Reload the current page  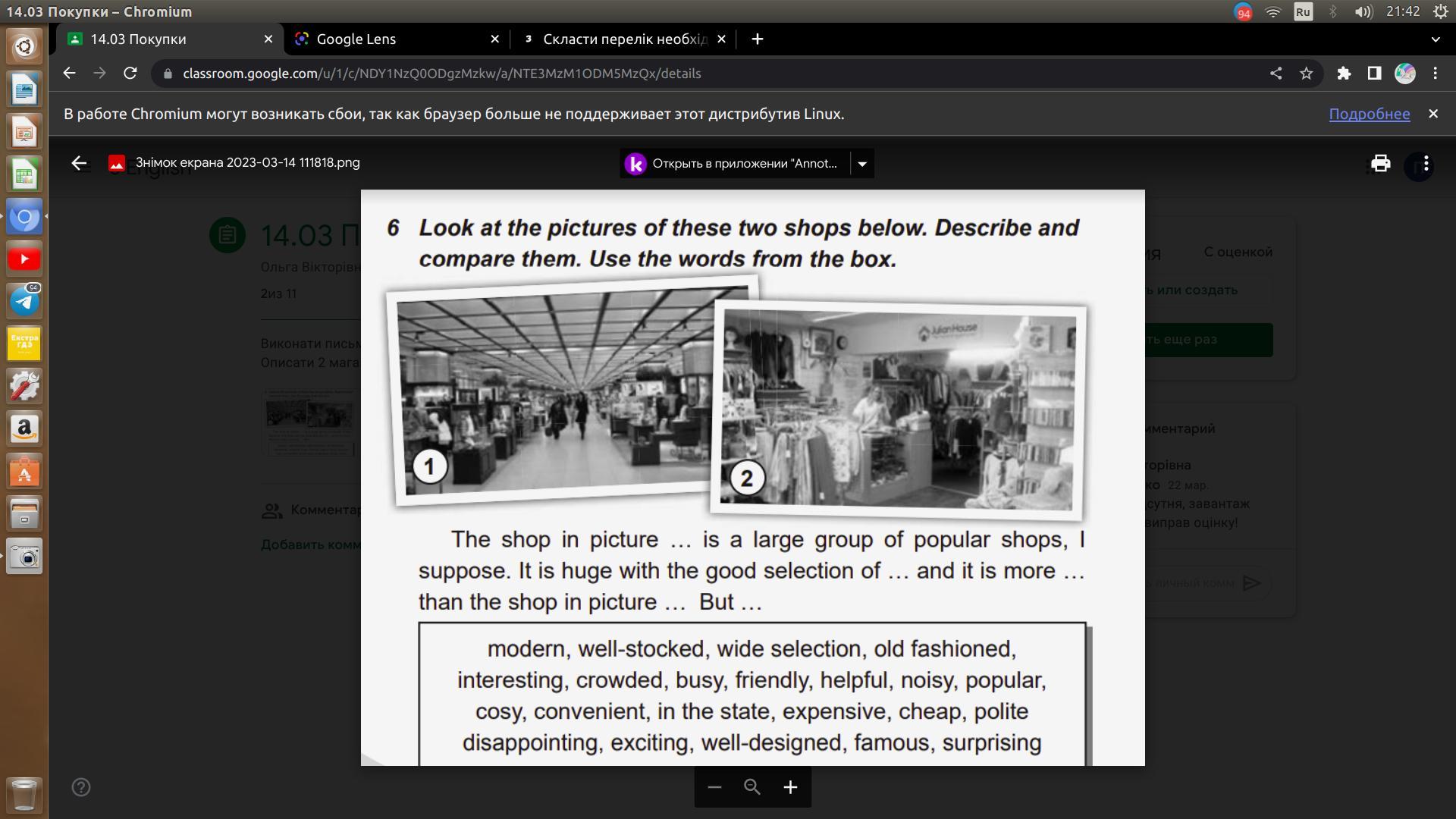pyautogui.click(x=130, y=74)
